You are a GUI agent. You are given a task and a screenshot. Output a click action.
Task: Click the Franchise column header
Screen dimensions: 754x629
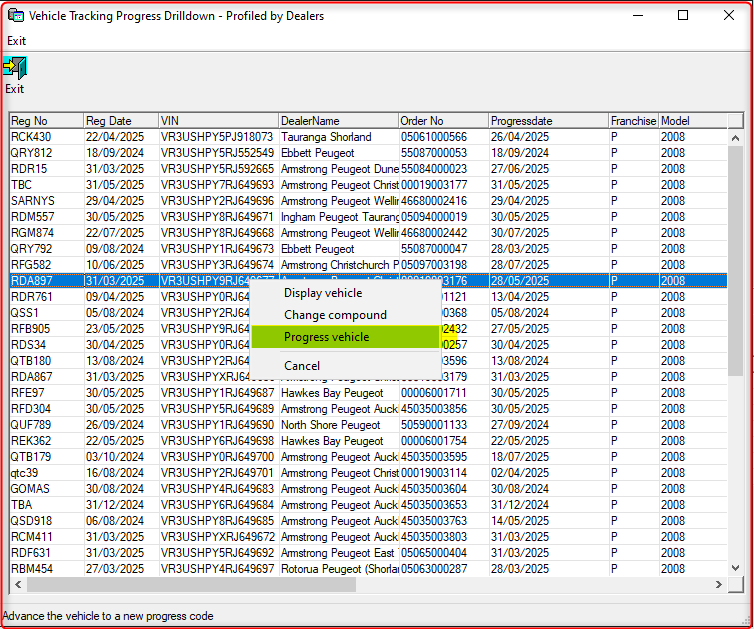pos(632,121)
